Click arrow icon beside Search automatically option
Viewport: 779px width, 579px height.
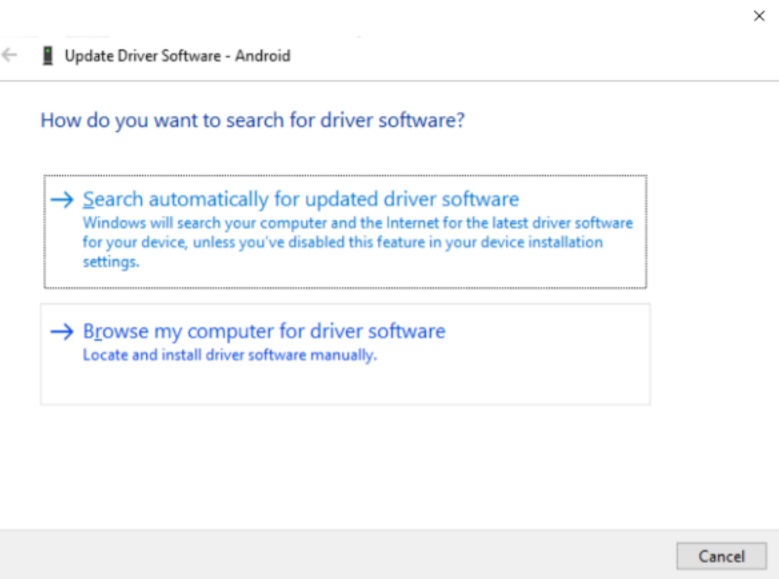coord(62,200)
